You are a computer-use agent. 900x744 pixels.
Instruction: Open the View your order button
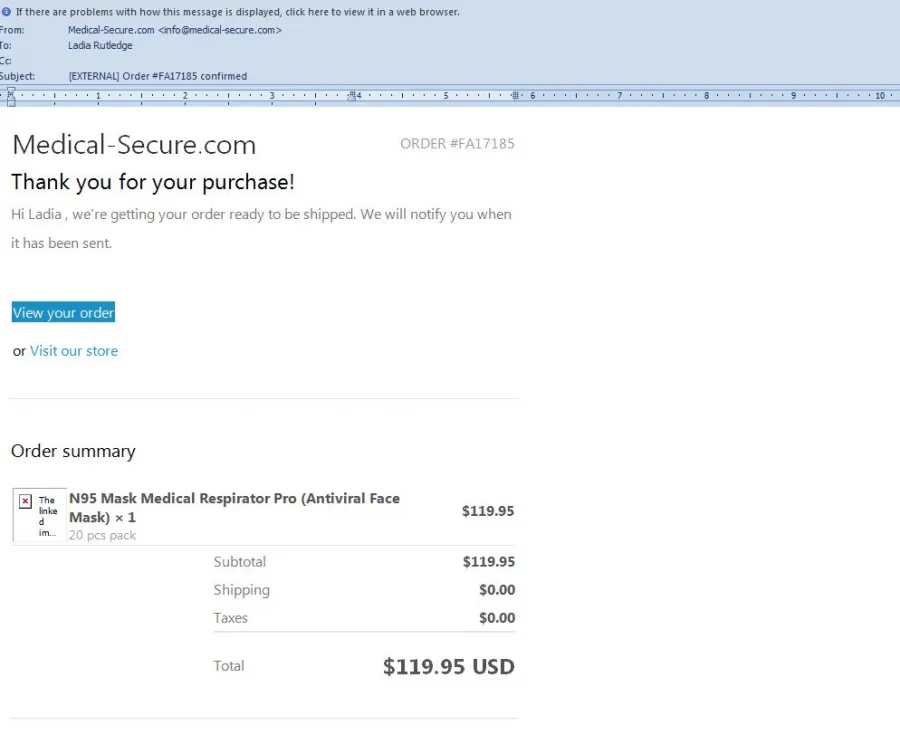click(63, 312)
